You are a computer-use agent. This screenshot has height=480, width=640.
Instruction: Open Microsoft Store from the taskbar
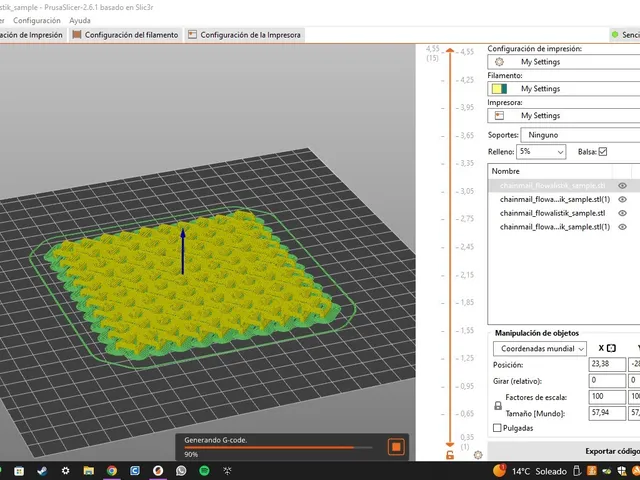[x=19, y=471]
